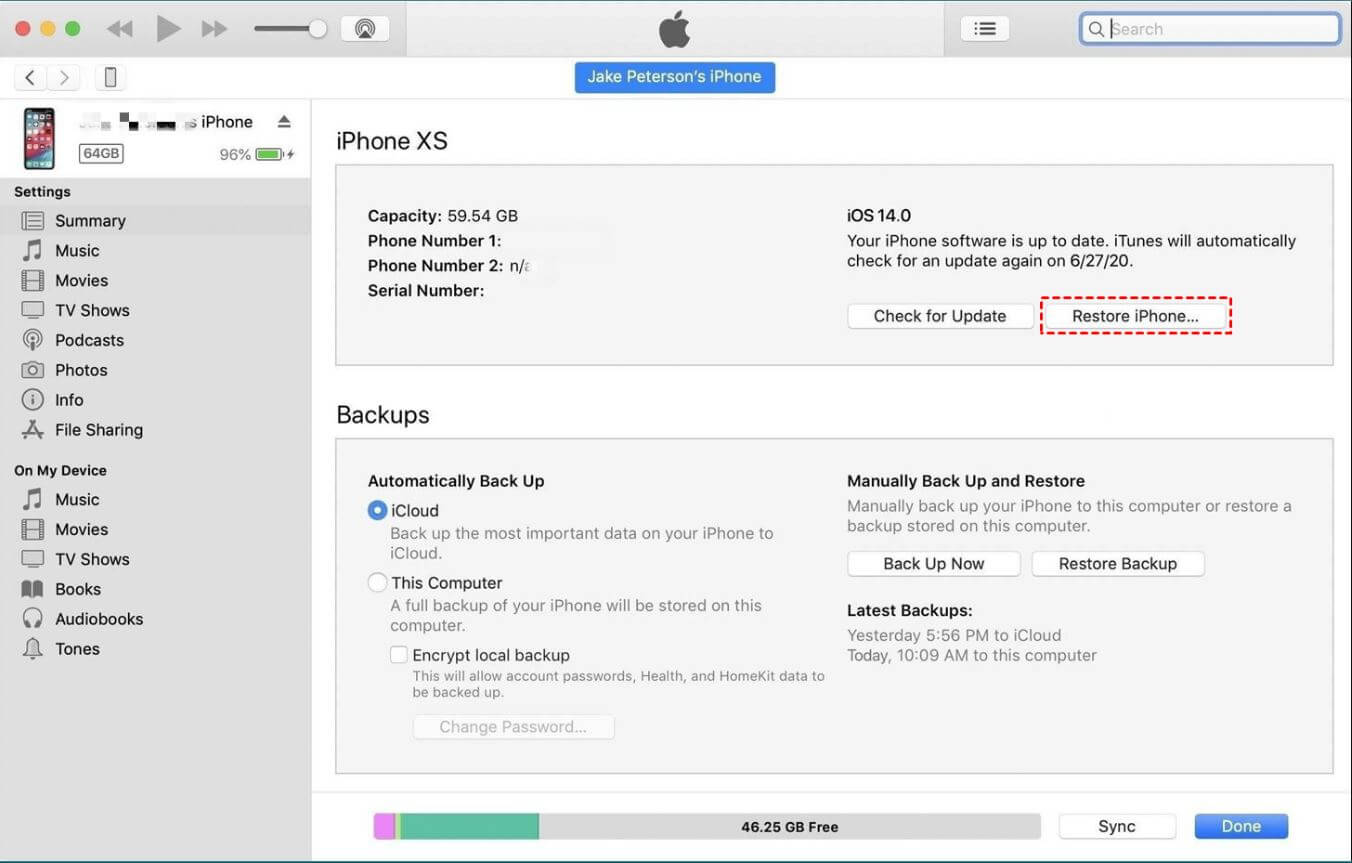Click the rewind previous track button
This screenshot has width=1352, height=863.
tap(120, 29)
